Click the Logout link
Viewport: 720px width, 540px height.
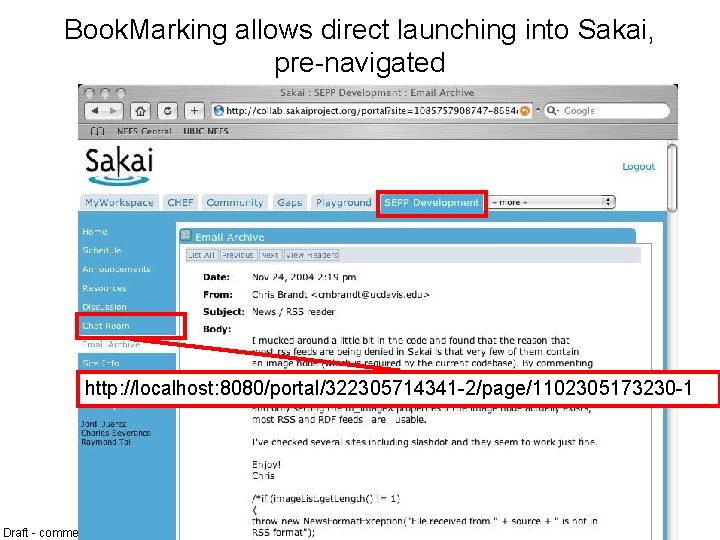pyautogui.click(x=638, y=166)
